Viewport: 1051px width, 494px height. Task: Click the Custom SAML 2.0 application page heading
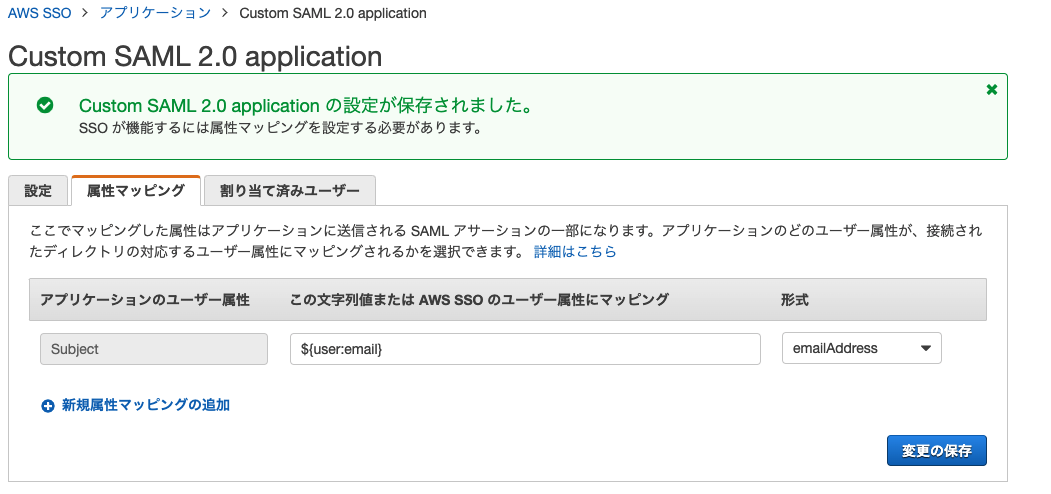pos(195,56)
